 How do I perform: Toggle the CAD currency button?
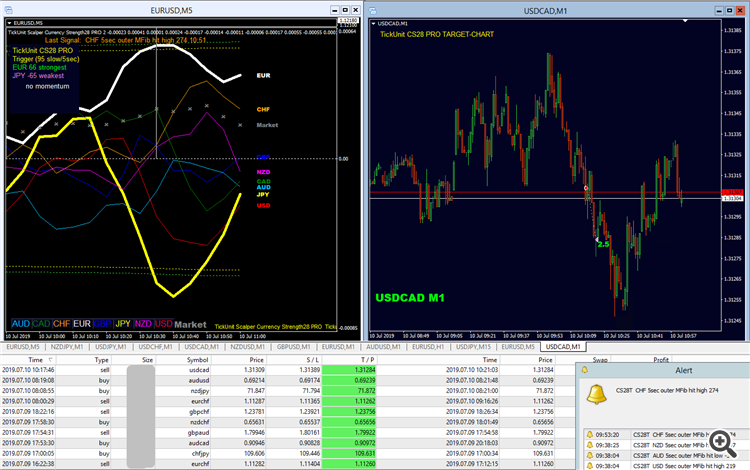point(41,324)
